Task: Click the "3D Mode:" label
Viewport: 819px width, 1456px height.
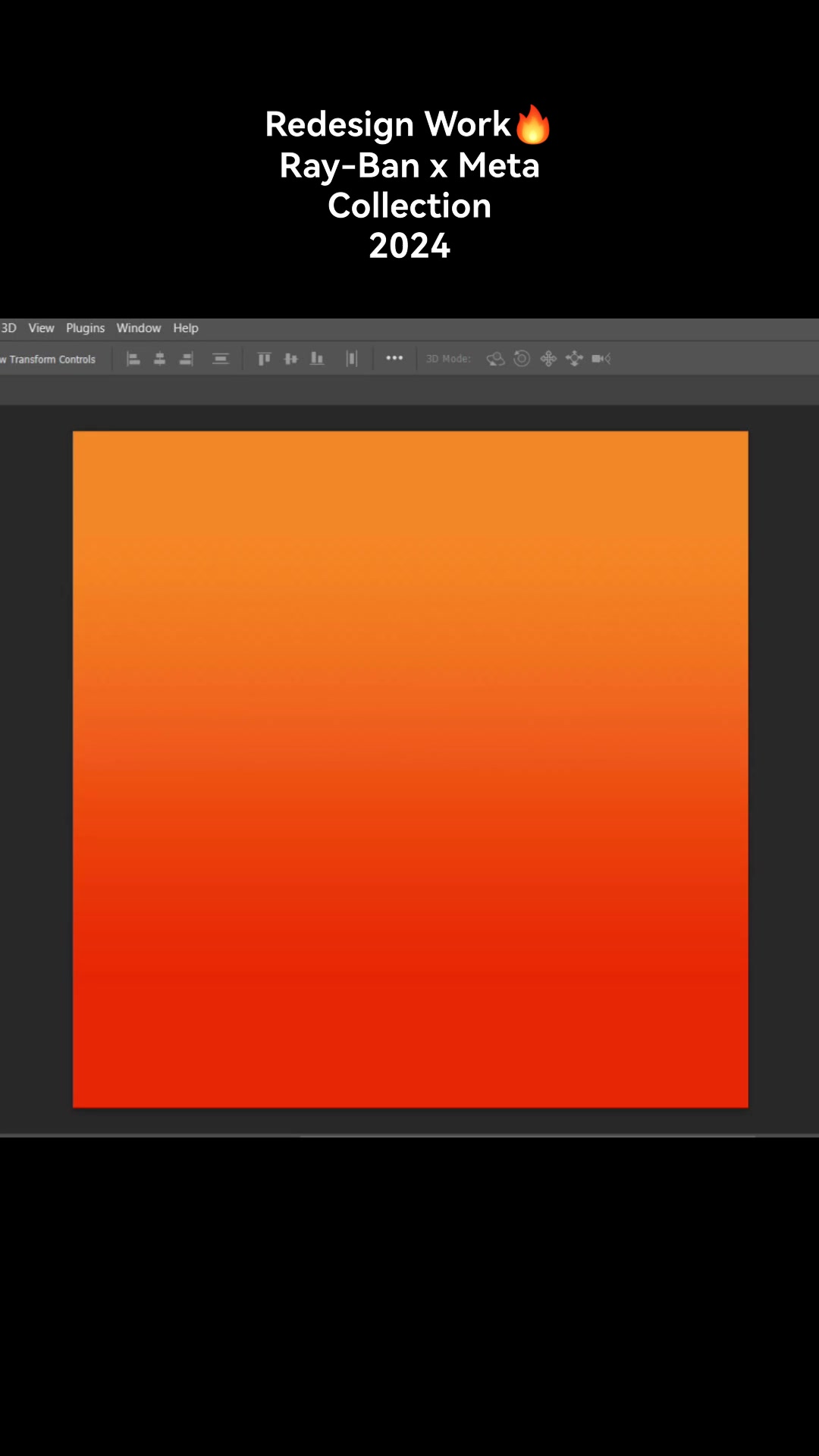Action: (x=448, y=359)
